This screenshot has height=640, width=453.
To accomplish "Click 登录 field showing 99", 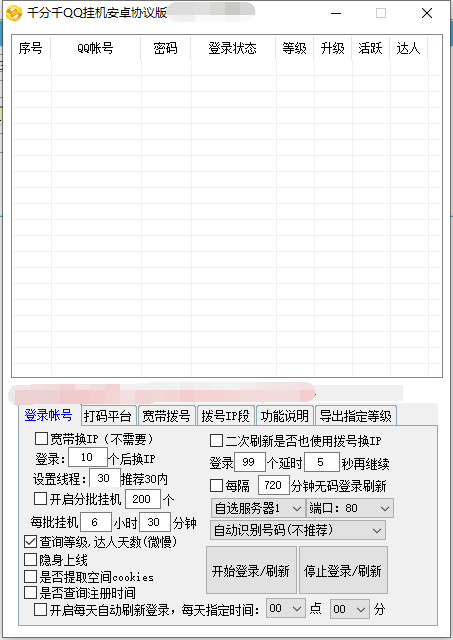I will pos(250,462).
